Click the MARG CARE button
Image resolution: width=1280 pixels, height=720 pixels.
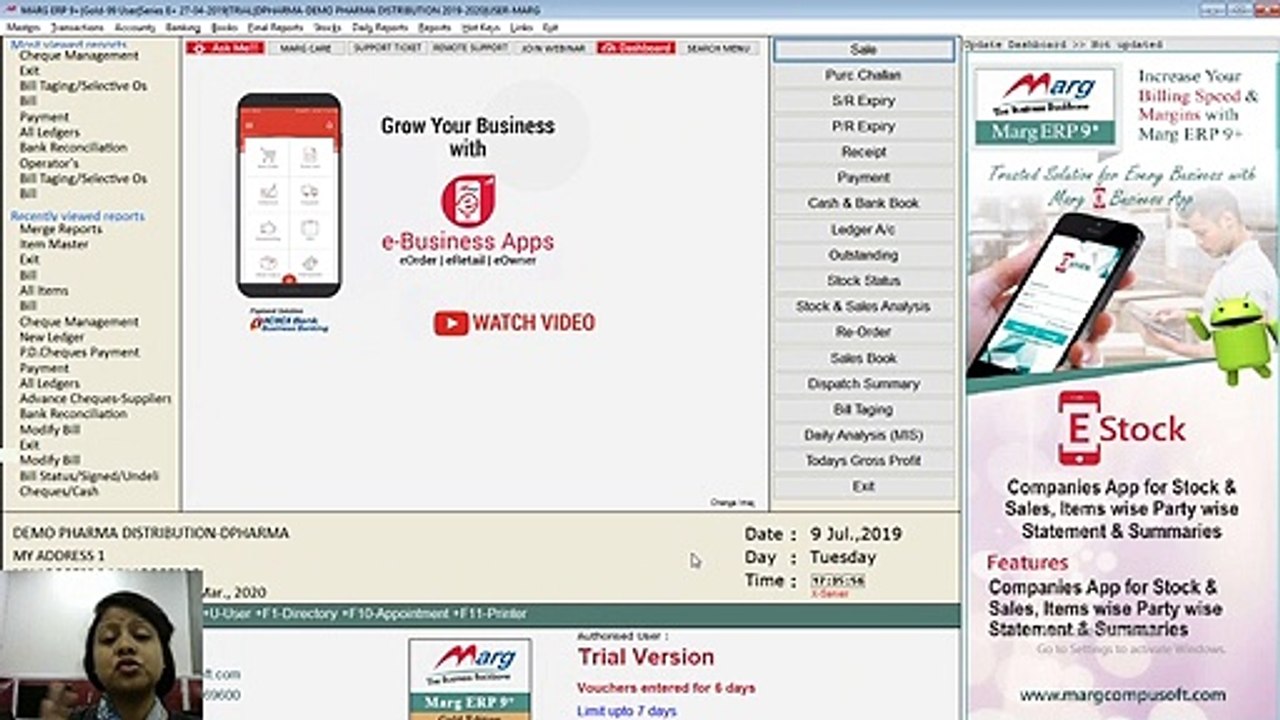pos(305,48)
